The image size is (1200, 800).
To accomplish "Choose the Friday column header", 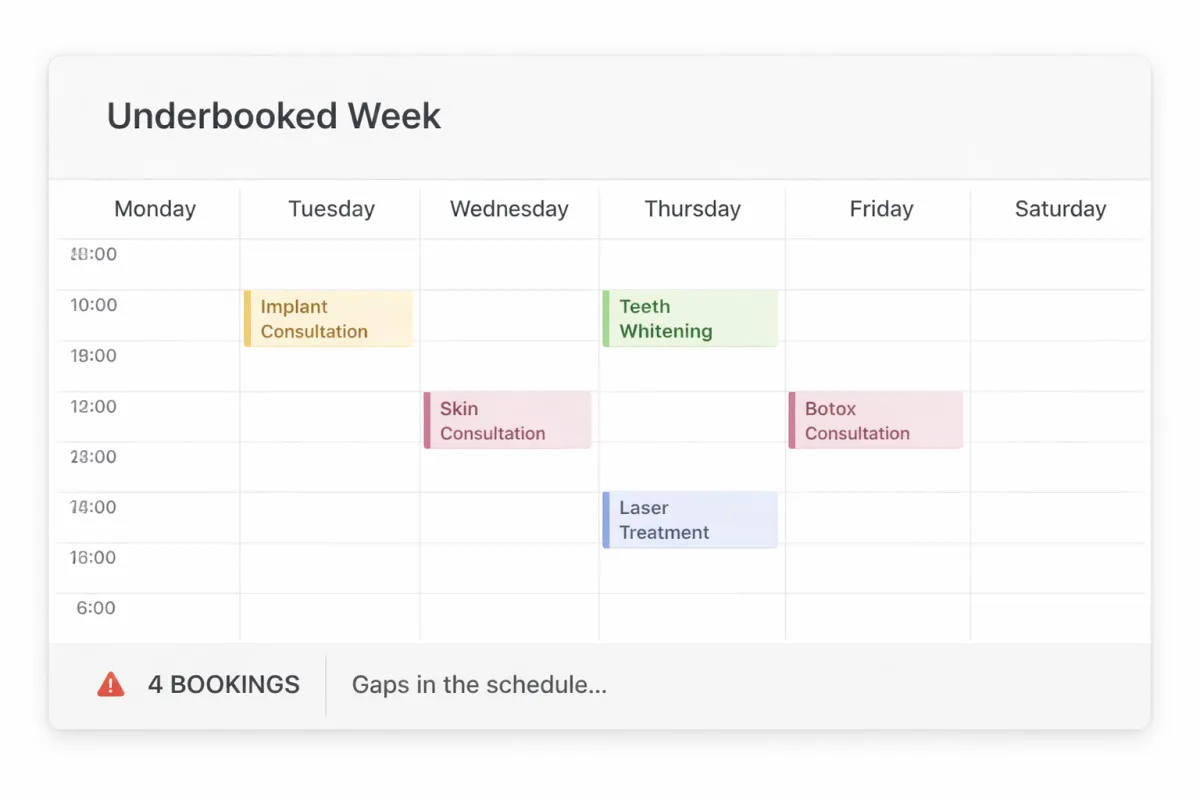I will (x=881, y=209).
